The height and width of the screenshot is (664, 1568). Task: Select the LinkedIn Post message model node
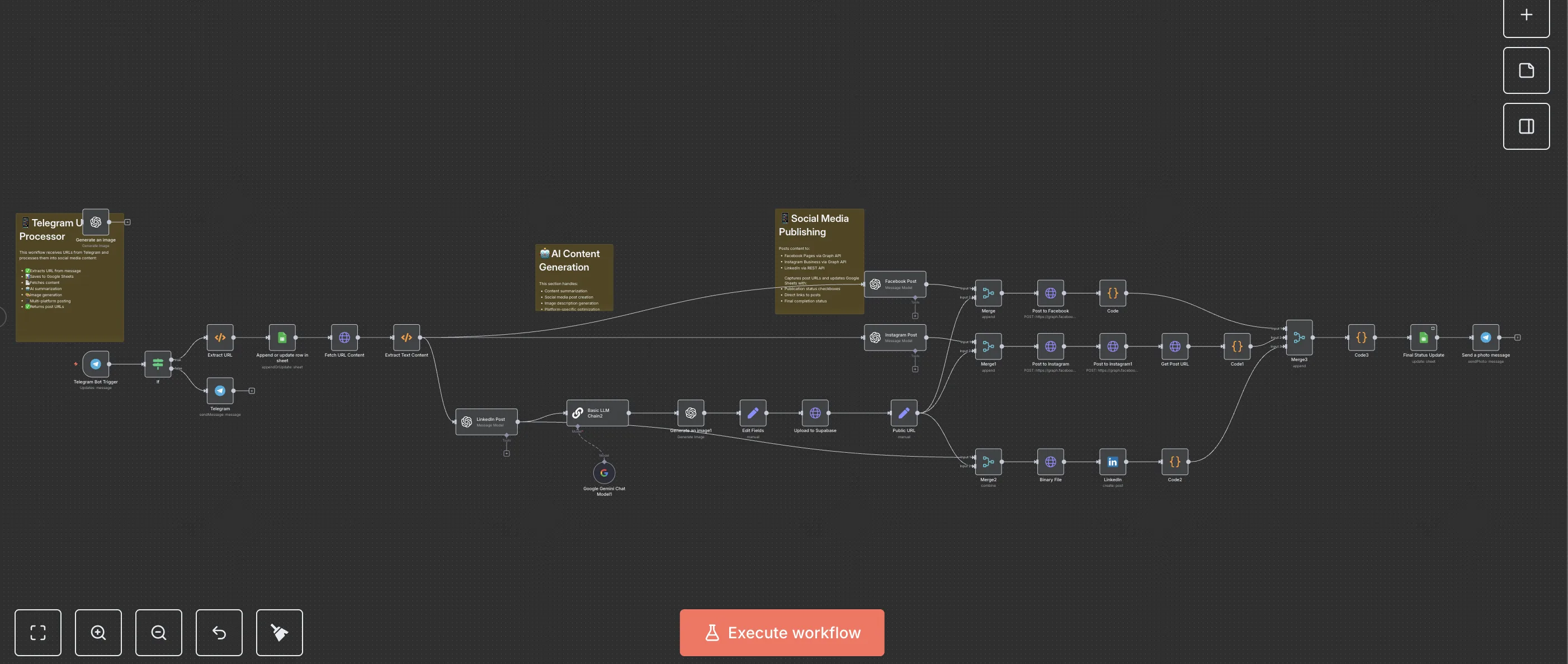[x=487, y=422]
